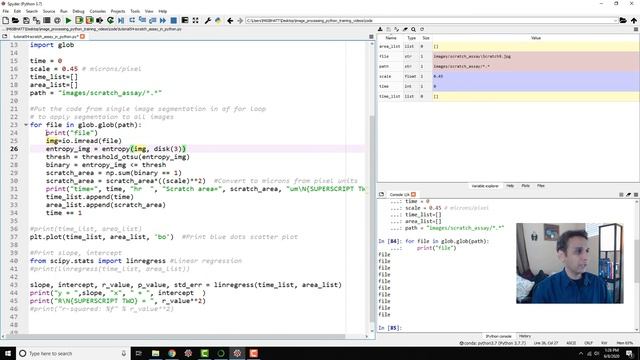Clear the console with the eraser icon

click(x=629, y=195)
